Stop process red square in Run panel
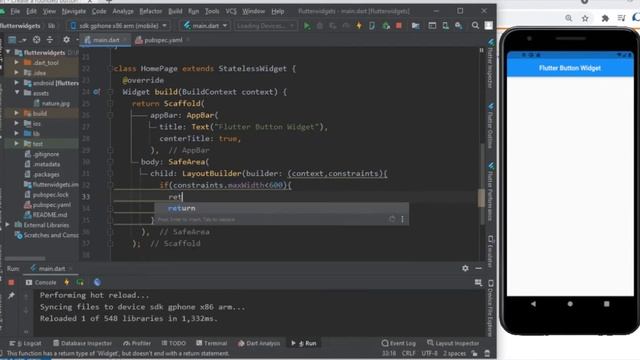 (11, 282)
